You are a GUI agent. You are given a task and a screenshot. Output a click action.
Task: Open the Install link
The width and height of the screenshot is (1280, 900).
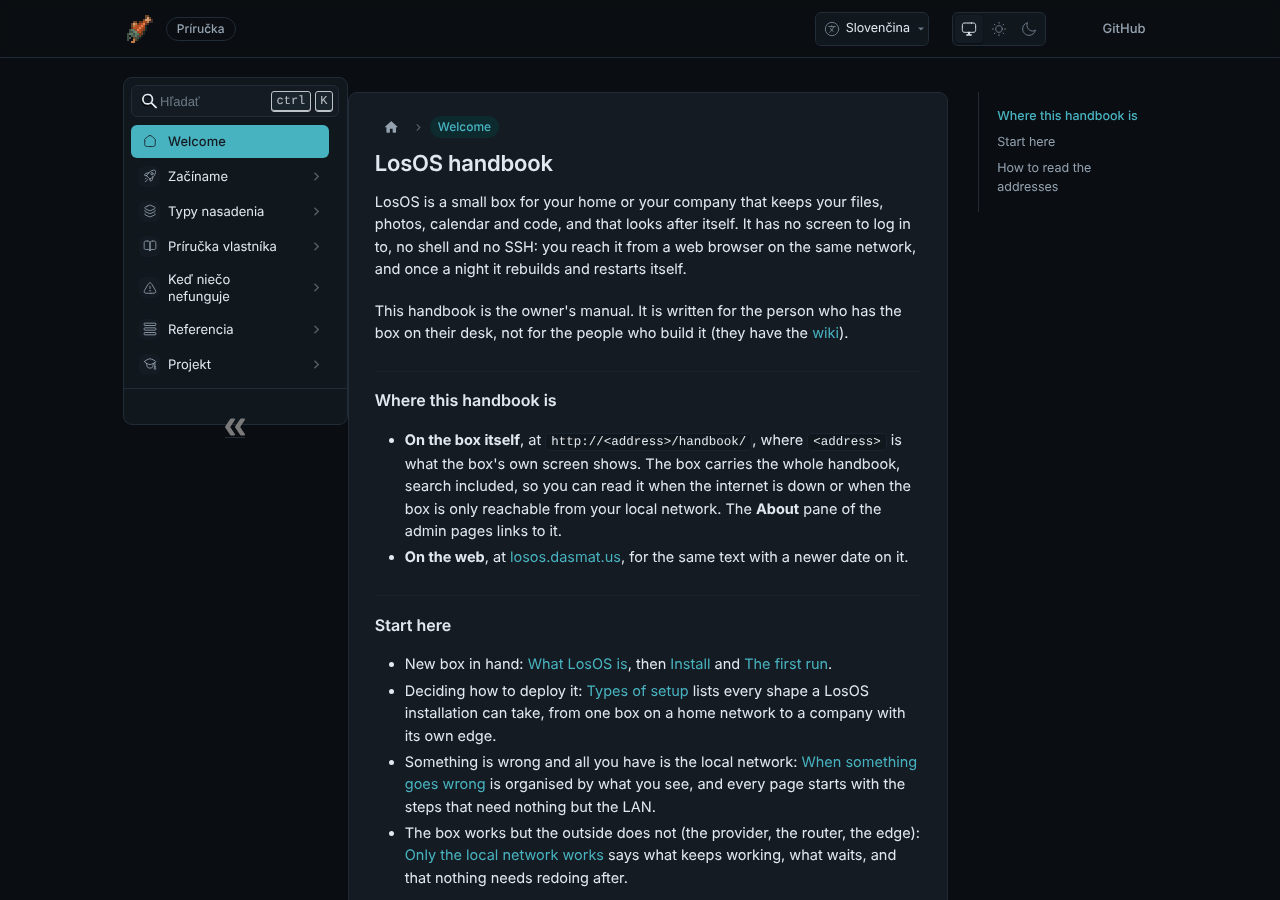(690, 664)
